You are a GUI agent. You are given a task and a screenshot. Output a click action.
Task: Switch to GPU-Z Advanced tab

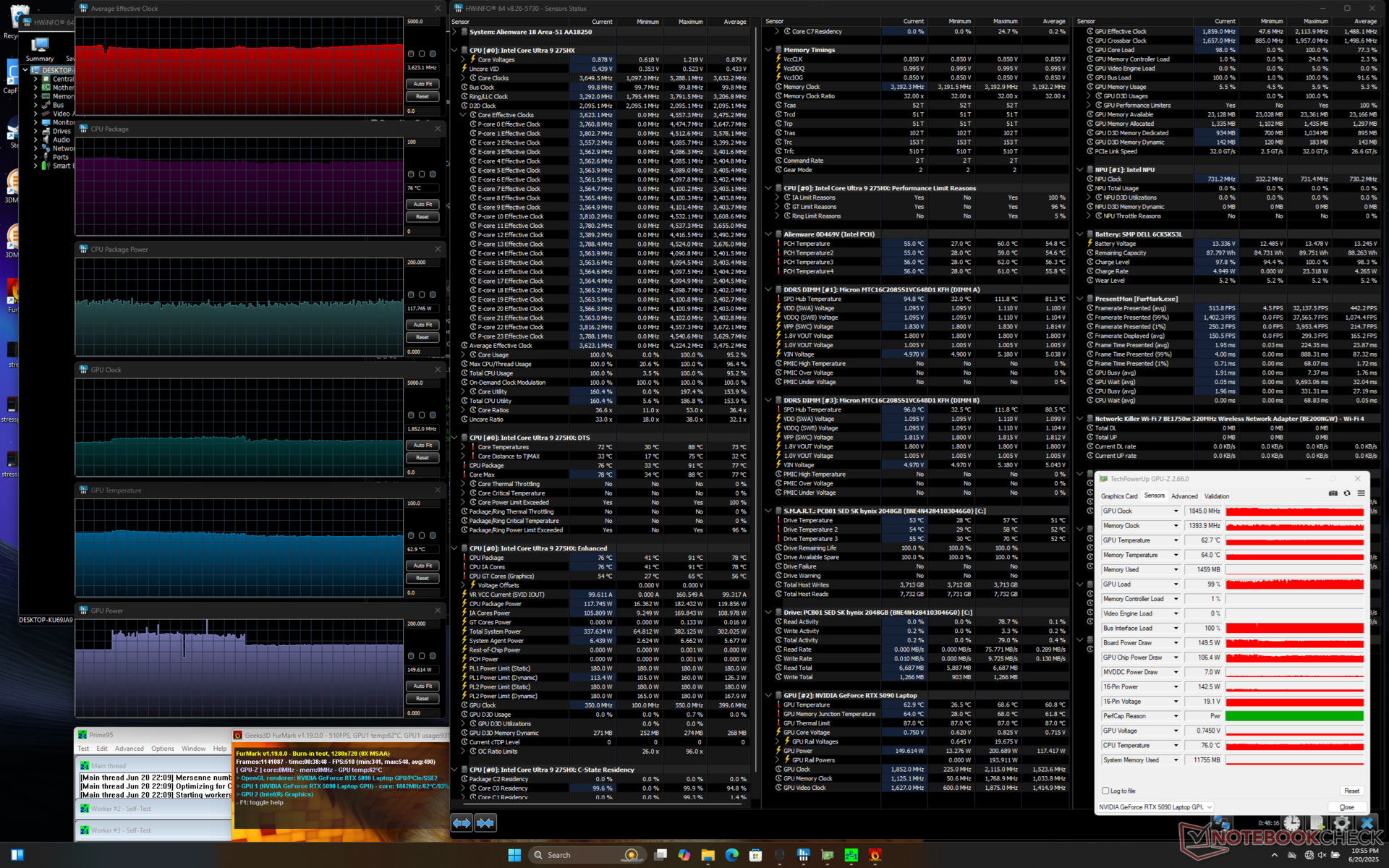tap(1184, 496)
